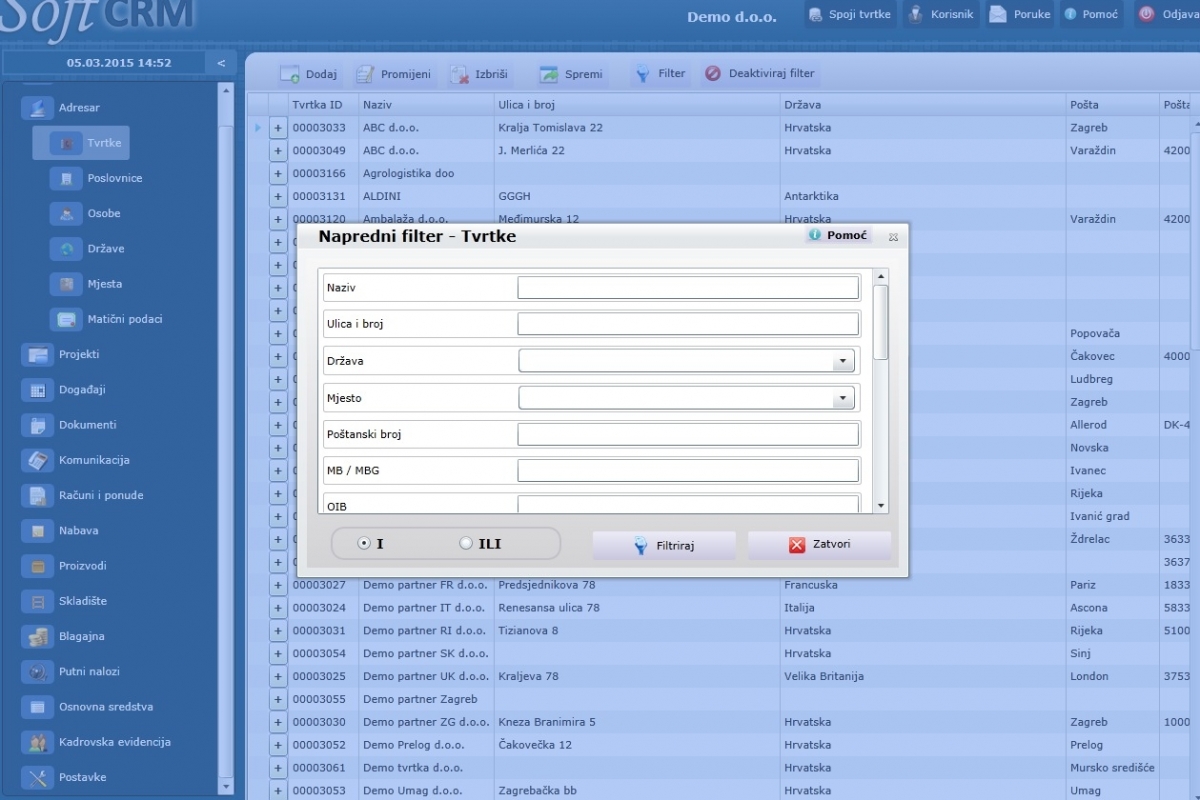Open the Filter toolbar button

point(660,74)
